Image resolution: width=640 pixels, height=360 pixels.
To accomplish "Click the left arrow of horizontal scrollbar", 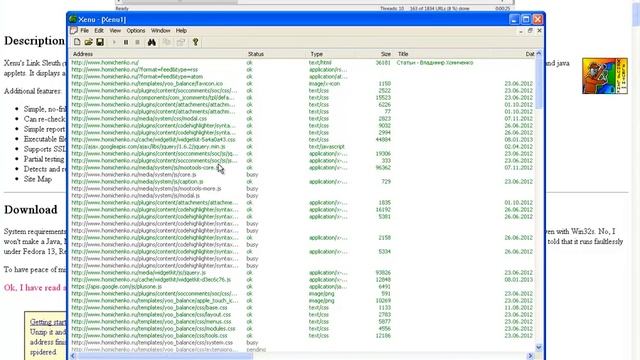I will tap(73, 356).
